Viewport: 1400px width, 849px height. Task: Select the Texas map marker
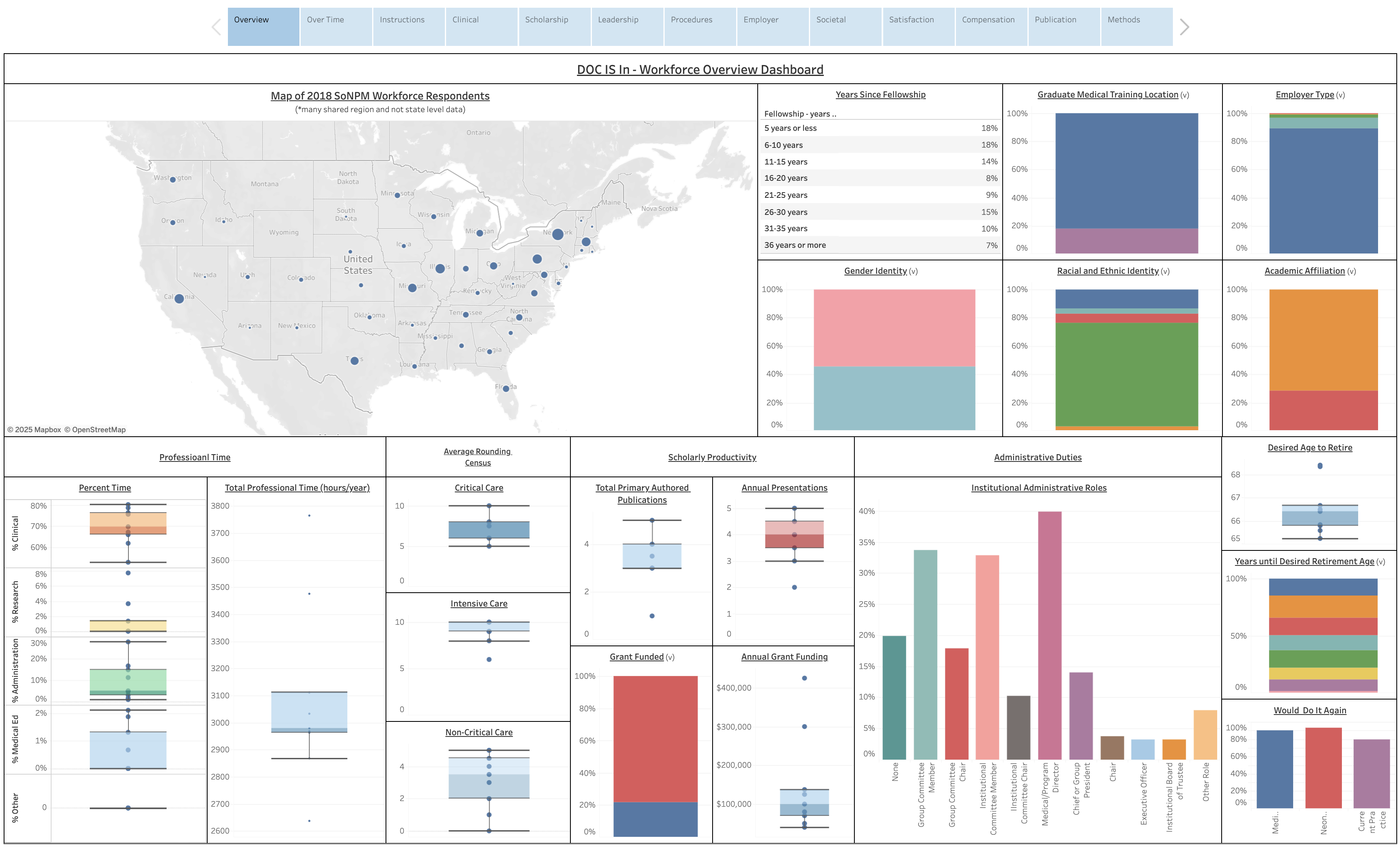(355, 361)
